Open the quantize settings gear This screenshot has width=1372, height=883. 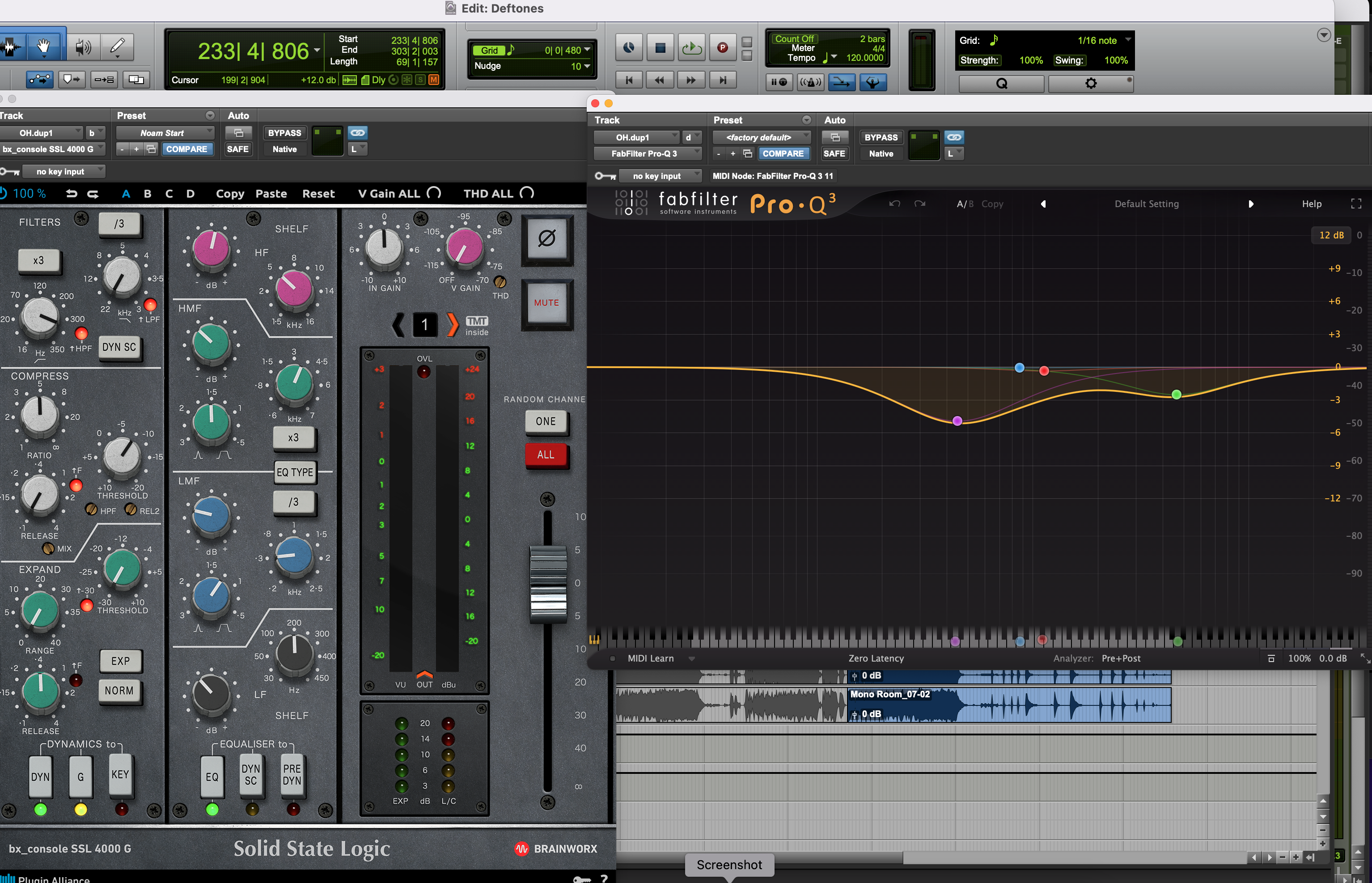pyautogui.click(x=1091, y=83)
